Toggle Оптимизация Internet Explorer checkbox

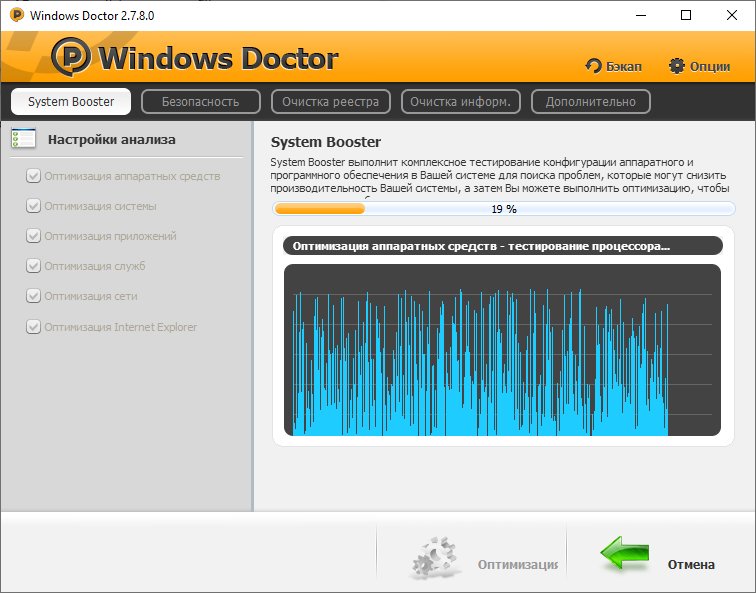pyautogui.click(x=33, y=326)
